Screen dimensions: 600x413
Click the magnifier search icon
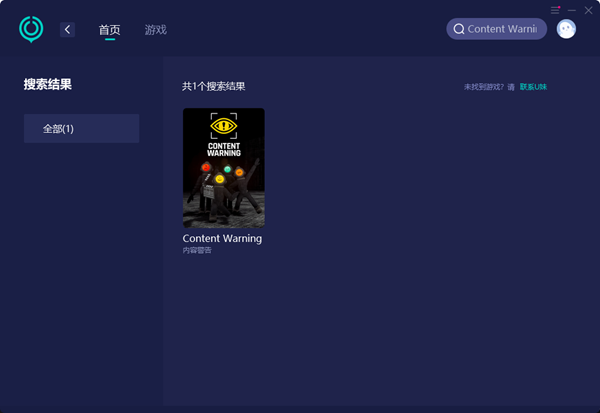click(x=459, y=29)
